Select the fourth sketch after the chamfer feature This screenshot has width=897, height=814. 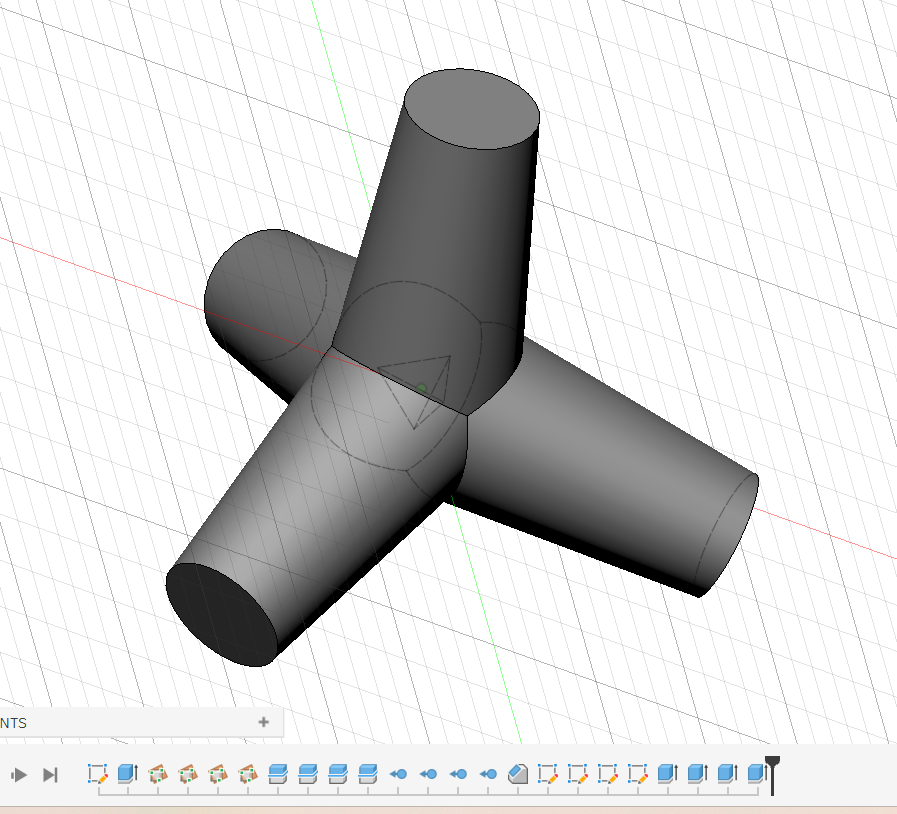click(638, 774)
